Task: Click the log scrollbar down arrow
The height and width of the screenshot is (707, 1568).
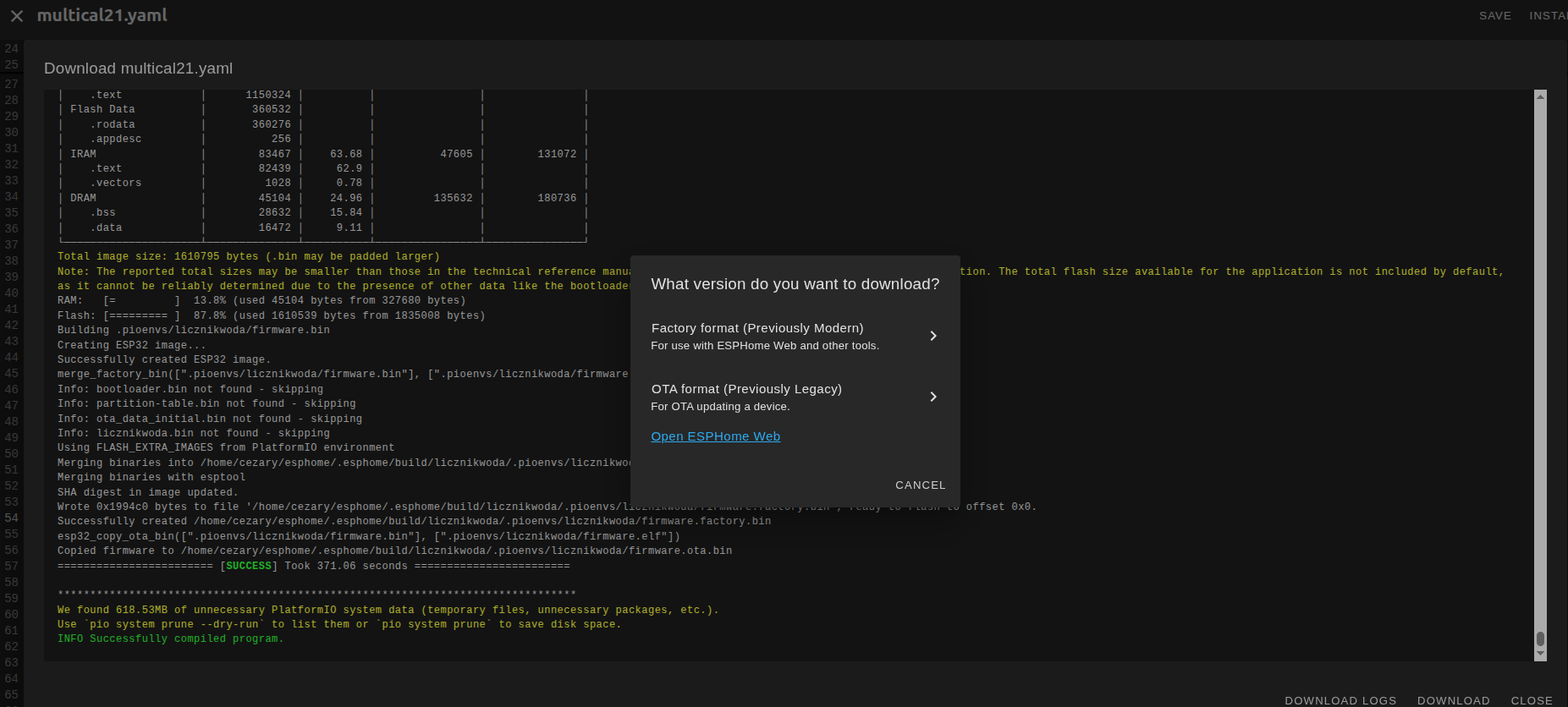Action: tap(1540, 654)
